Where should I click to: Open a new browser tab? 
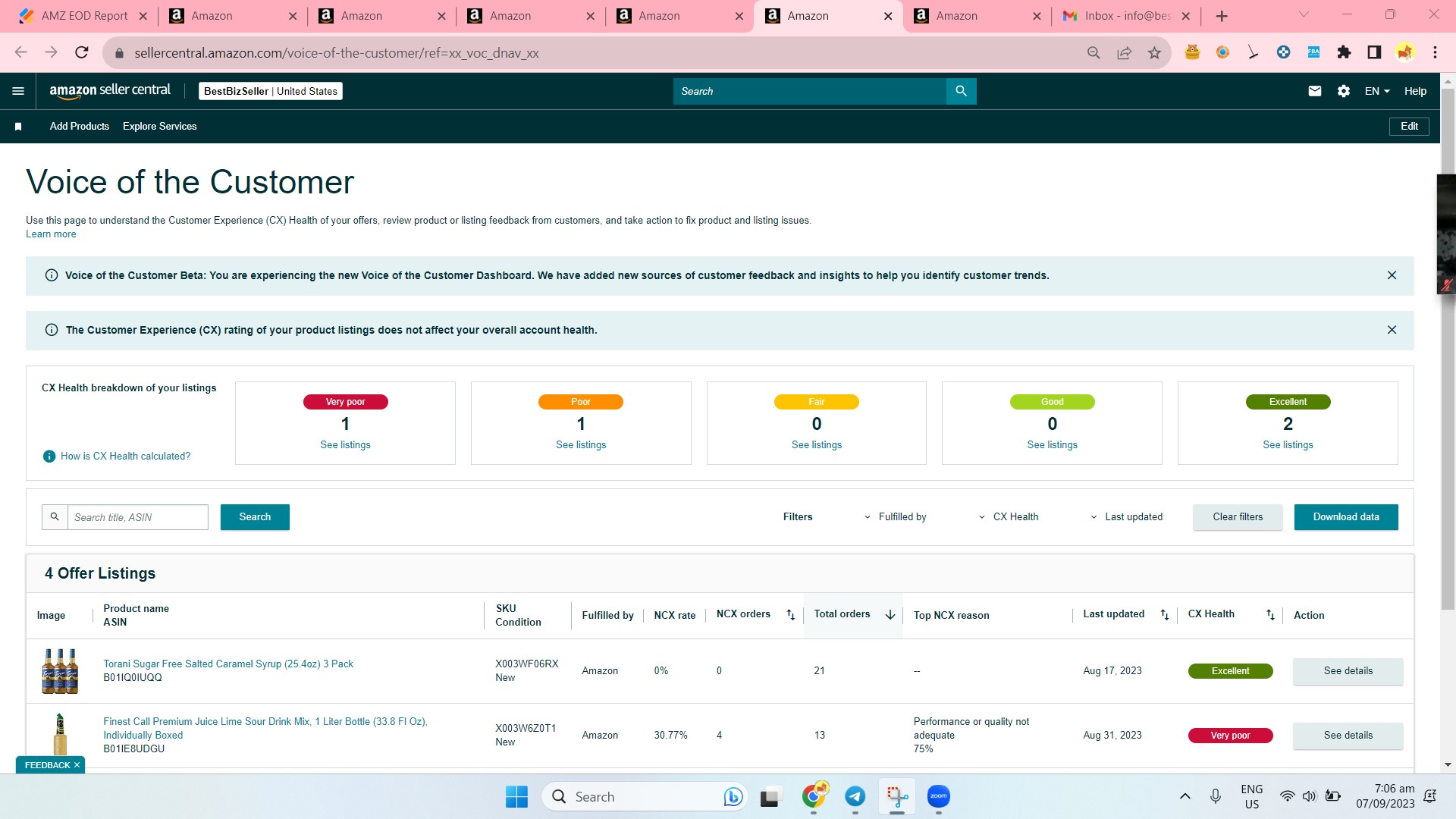point(1222,16)
